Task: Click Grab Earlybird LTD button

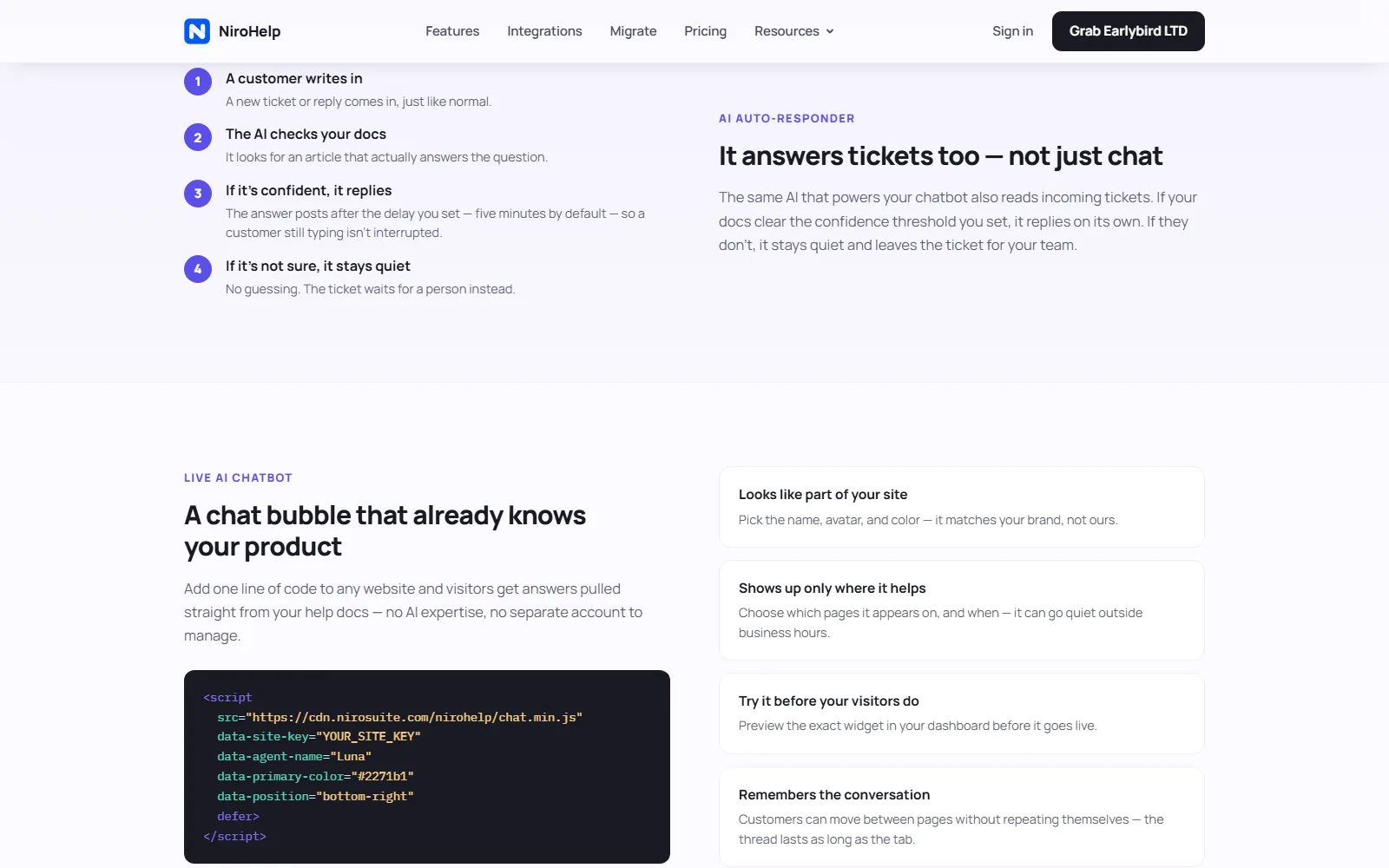Action: (1128, 31)
